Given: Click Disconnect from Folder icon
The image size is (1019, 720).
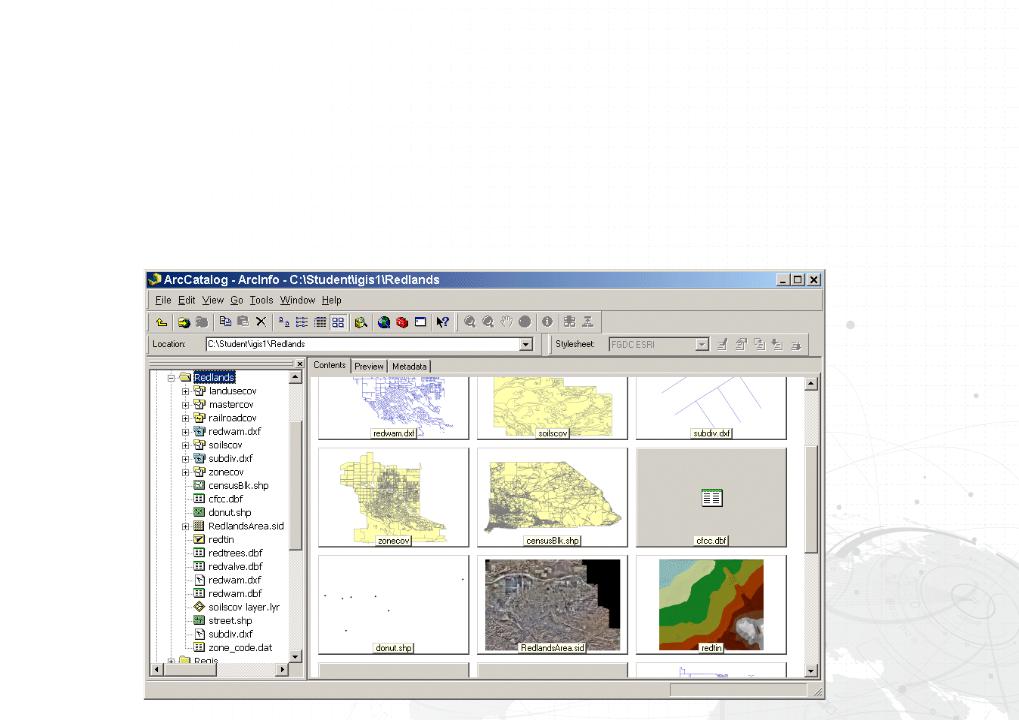Looking at the screenshot, I should coord(201,322).
